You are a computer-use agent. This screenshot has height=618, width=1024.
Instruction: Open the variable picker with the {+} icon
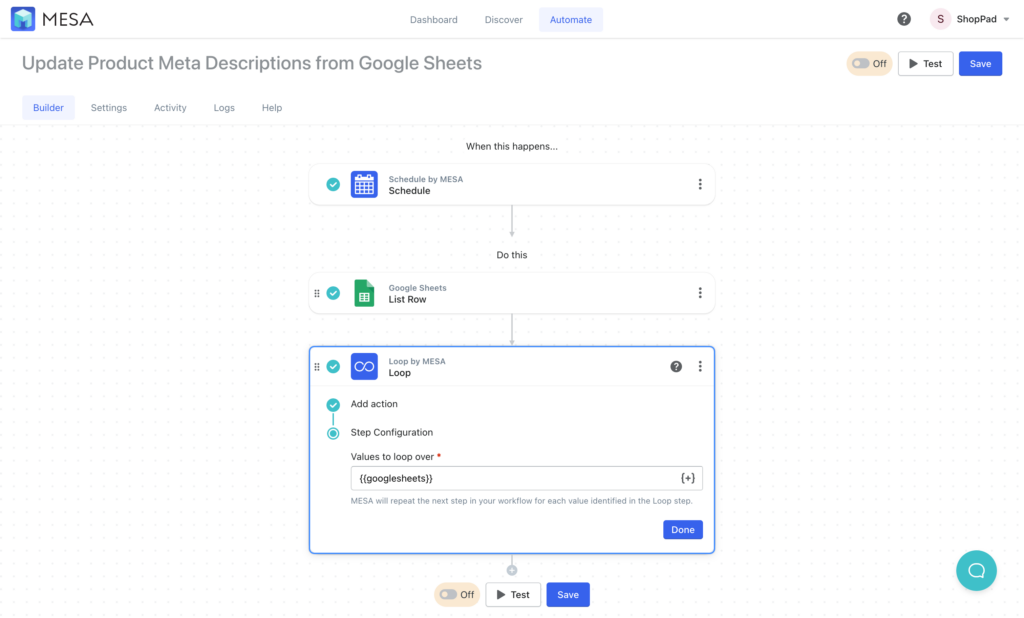pyautogui.click(x=687, y=478)
